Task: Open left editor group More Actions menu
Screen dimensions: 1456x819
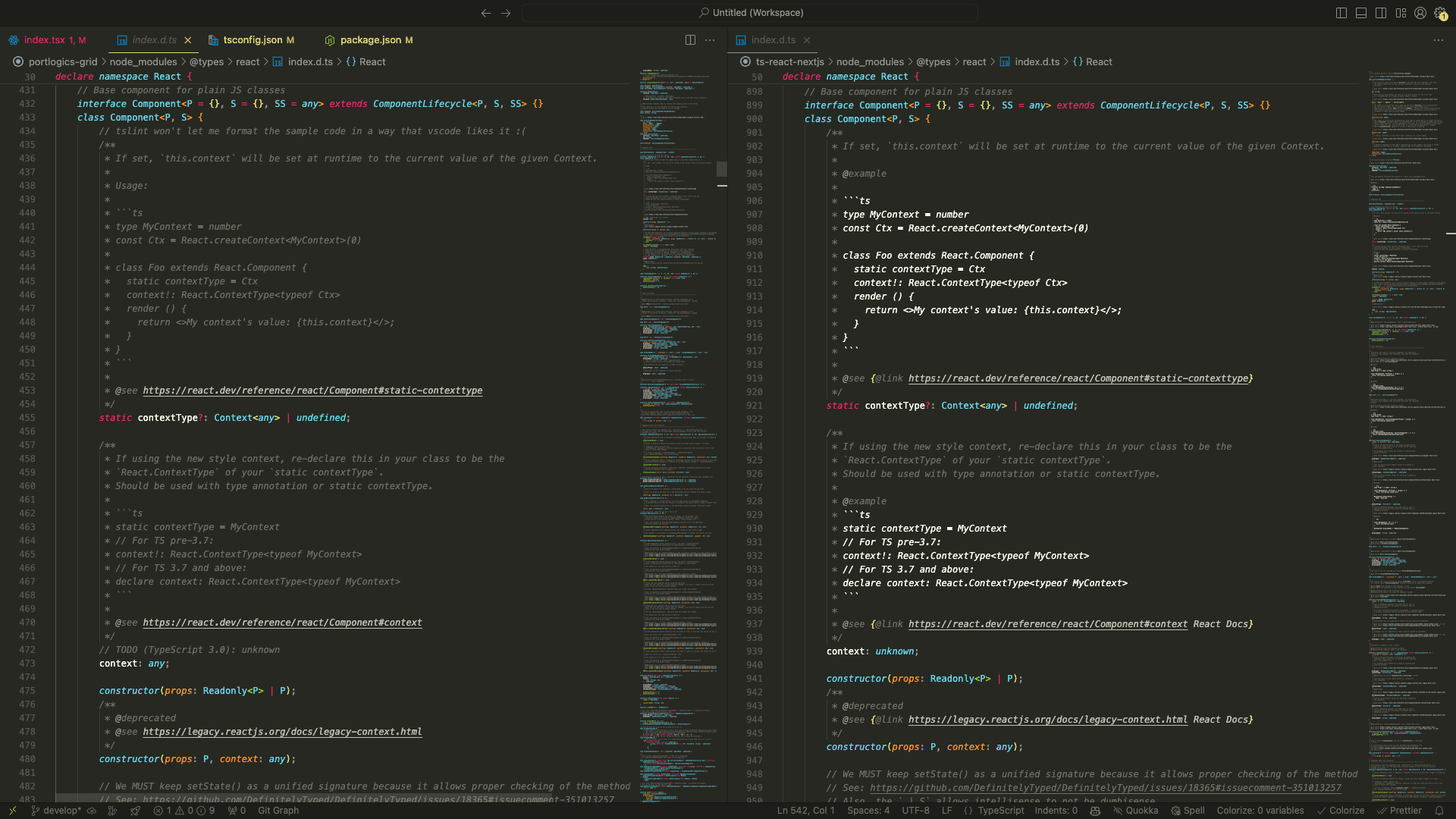Action: pyautogui.click(x=710, y=40)
